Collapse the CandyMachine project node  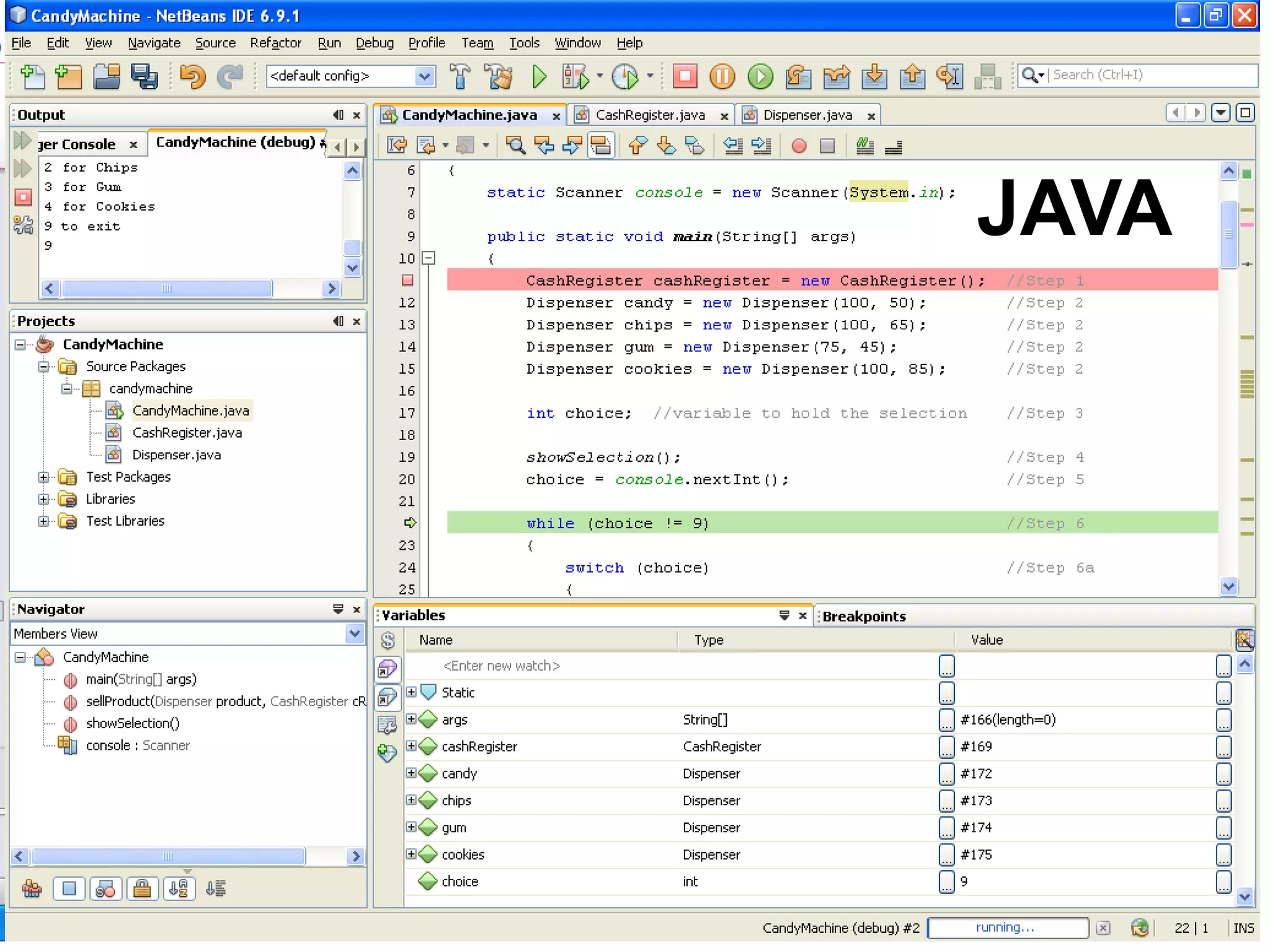click(x=20, y=345)
